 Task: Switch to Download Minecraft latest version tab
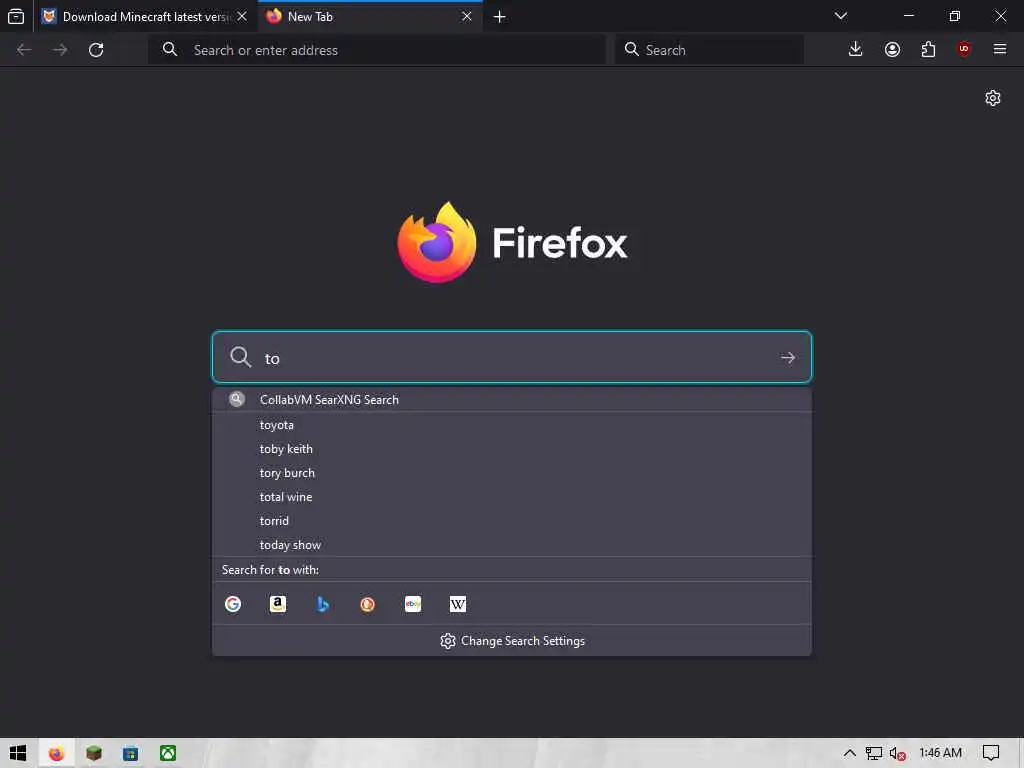tap(146, 16)
